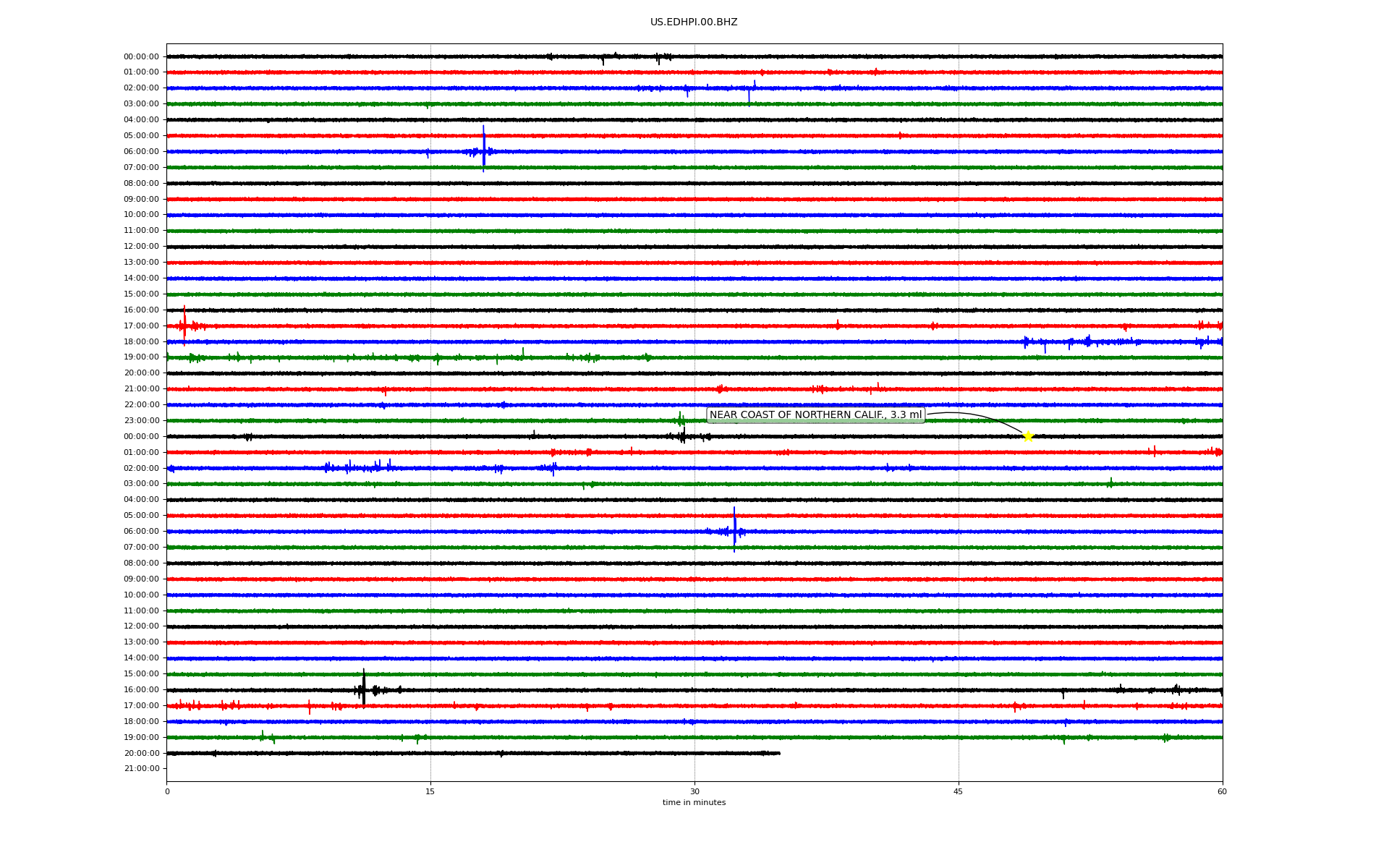This screenshot has width=1389, height=868.
Task: Click the 45 tick on the x-axis
Action: point(959,791)
